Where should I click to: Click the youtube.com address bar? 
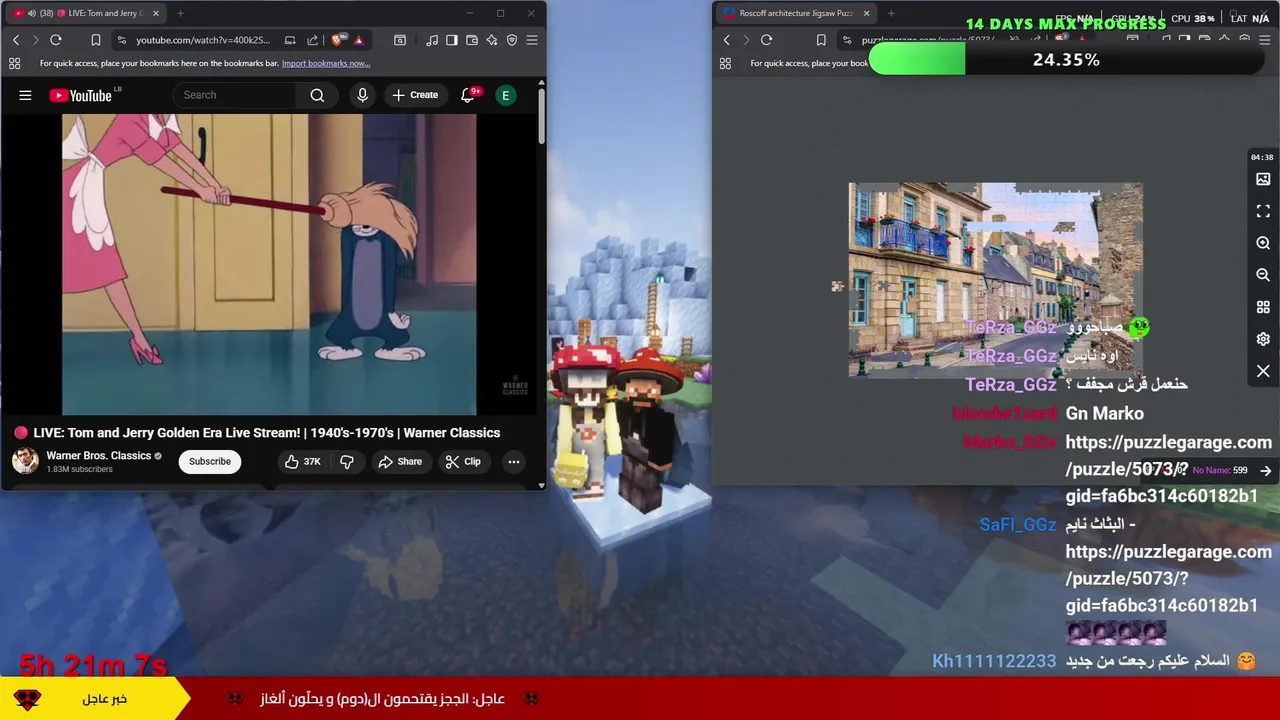point(202,40)
